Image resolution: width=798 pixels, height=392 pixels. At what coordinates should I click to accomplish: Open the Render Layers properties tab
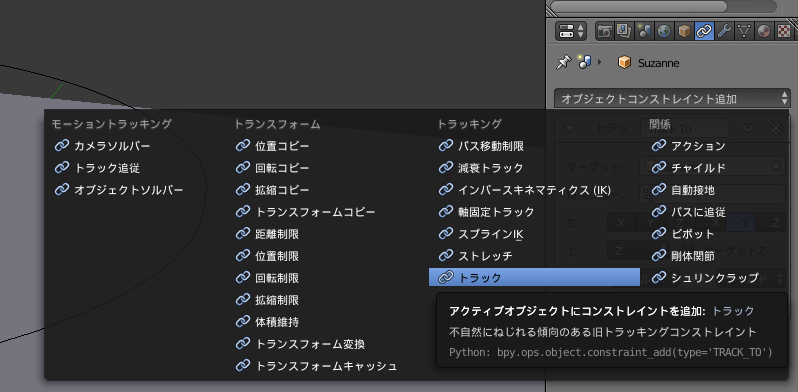click(624, 32)
